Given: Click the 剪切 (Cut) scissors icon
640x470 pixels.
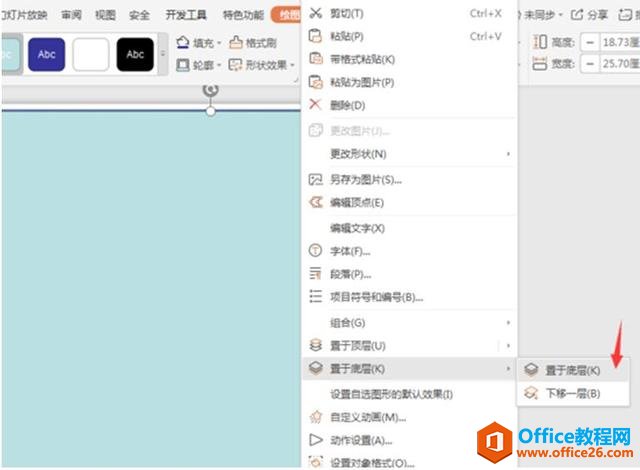Looking at the screenshot, I should pyautogui.click(x=316, y=14).
